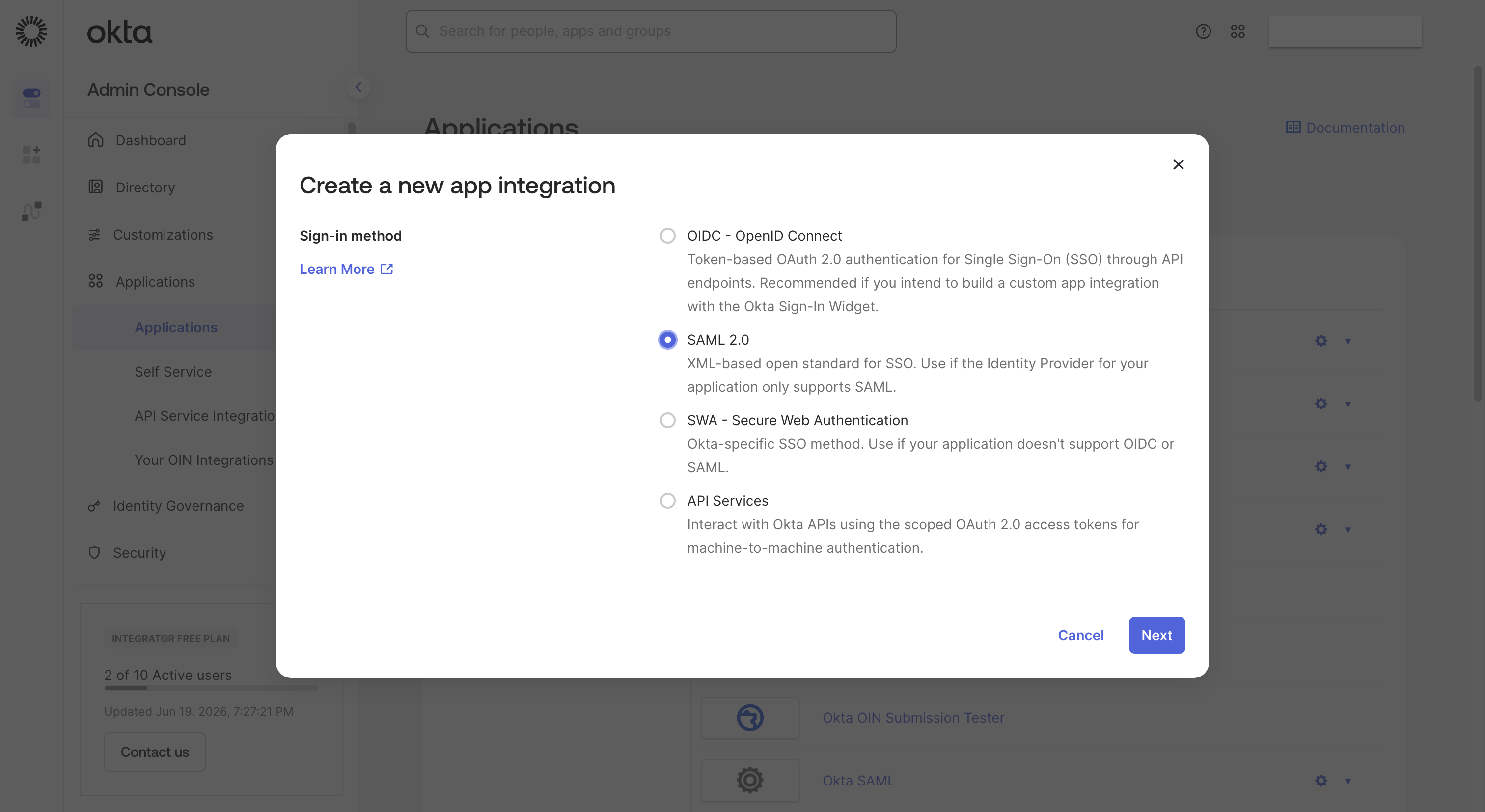This screenshot has width=1485, height=812.
Task: Open the apps grid icon in header
Action: pyautogui.click(x=1237, y=31)
